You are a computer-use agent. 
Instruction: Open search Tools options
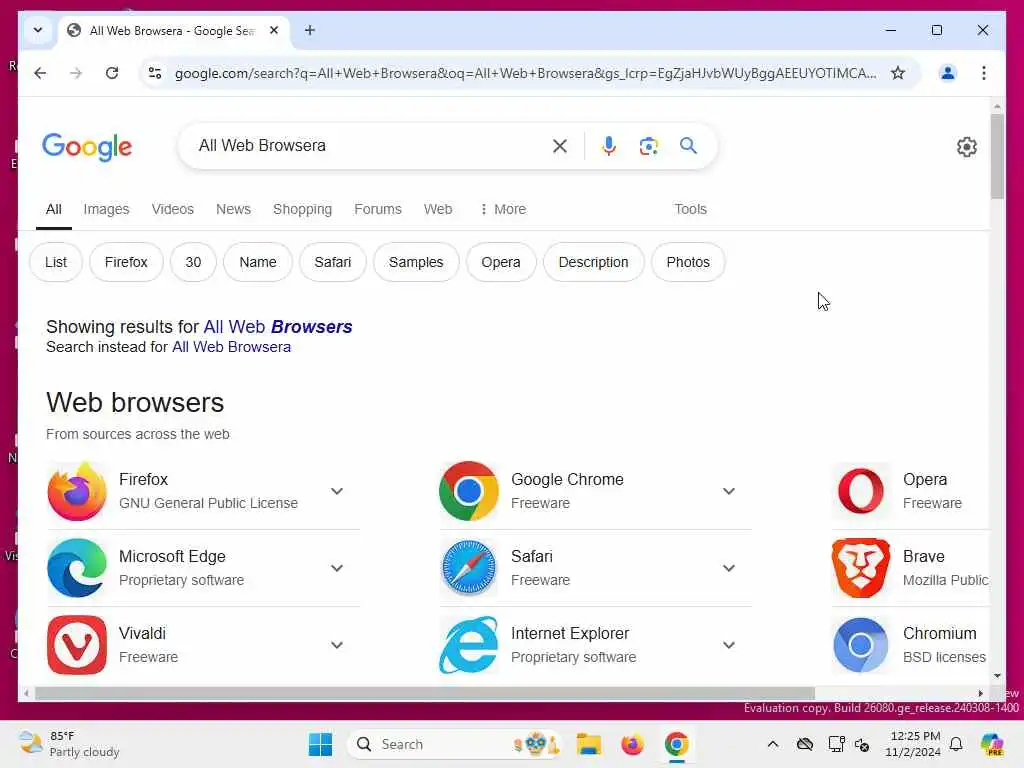[690, 209]
